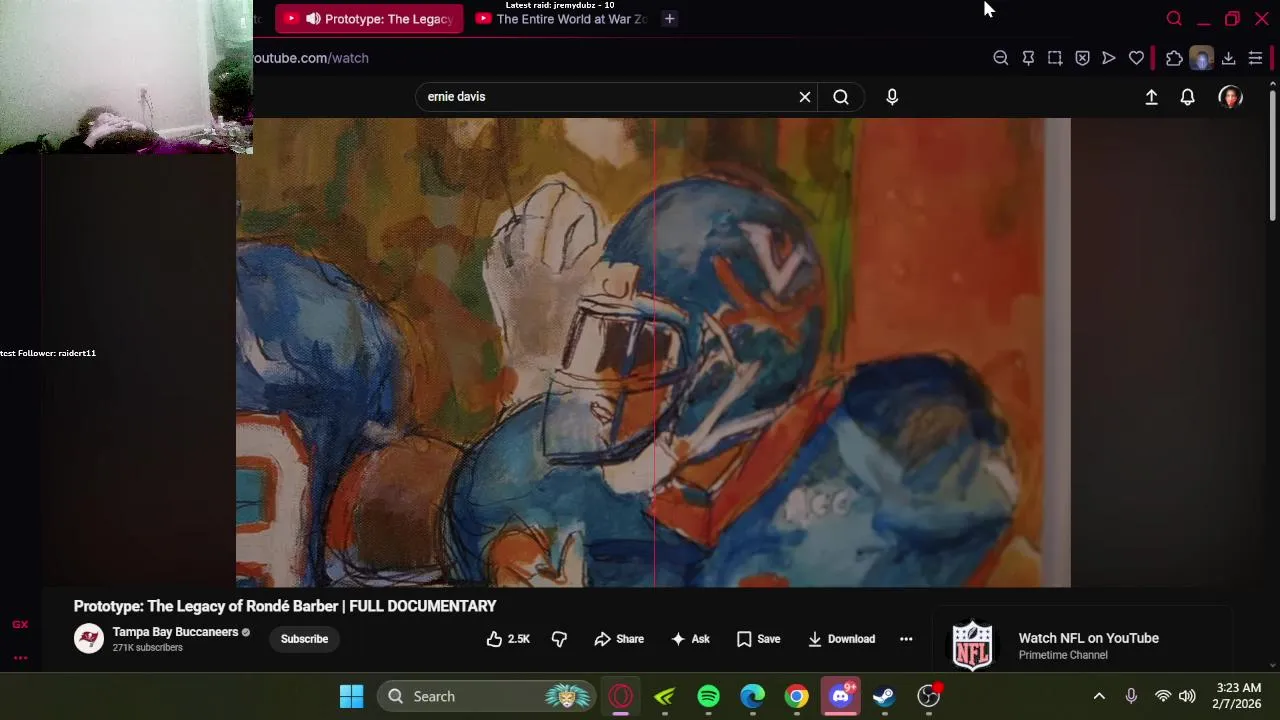1280x720 pixels.
Task: Like the video with thumbs up
Action: point(508,639)
